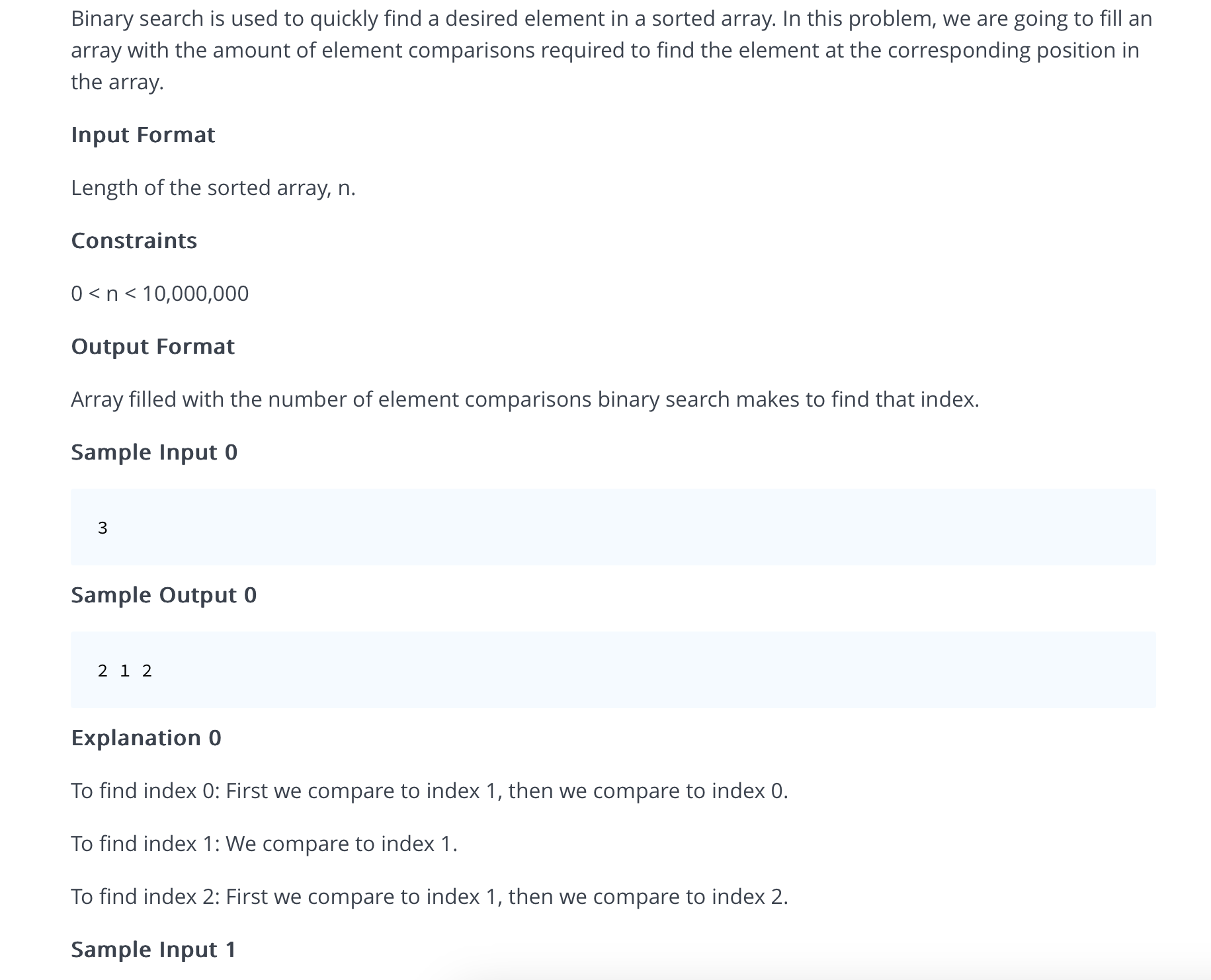Click the value 3 in sample input block
This screenshot has width=1211, height=980.
pyautogui.click(x=103, y=528)
